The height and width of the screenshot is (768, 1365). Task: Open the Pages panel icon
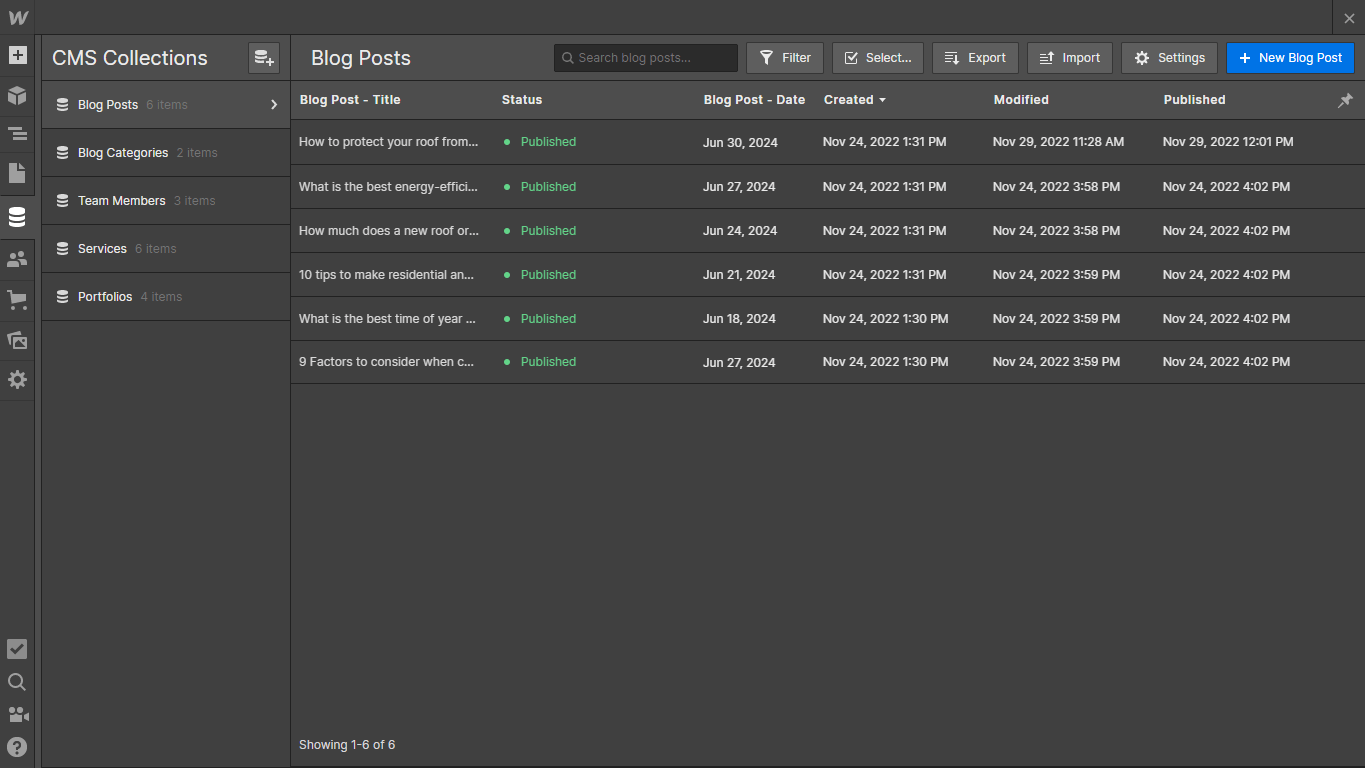pyautogui.click(x=17, y=173)
